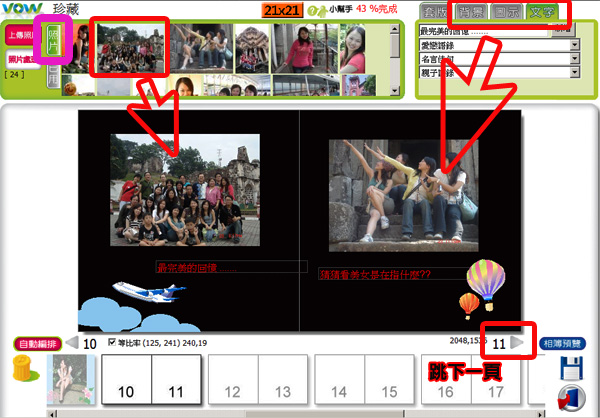The height and width of the screenshot is (418, 600).
Task: Click the 21x21 album size button
Action: coord(282,10)
